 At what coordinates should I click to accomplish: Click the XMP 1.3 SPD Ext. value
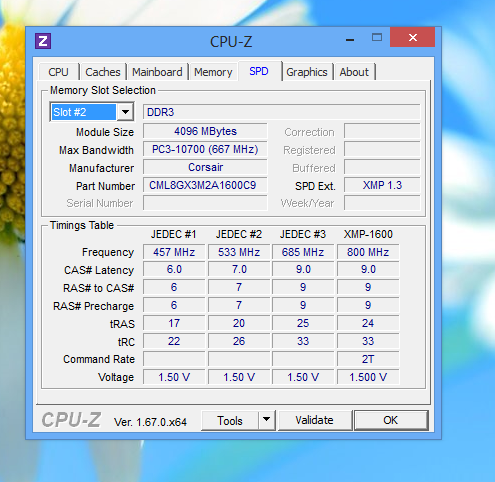(x=382, y=185)
